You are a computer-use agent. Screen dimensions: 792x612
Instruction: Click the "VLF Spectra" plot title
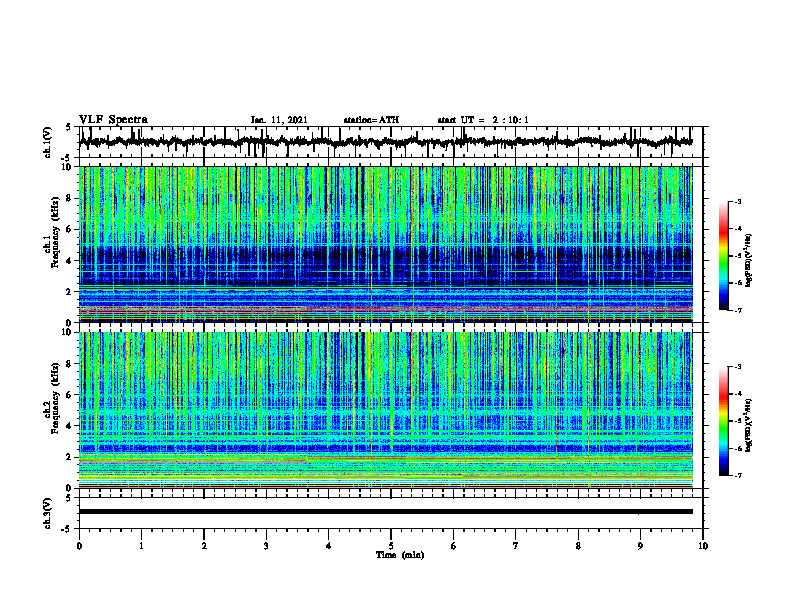click(113, 119)
